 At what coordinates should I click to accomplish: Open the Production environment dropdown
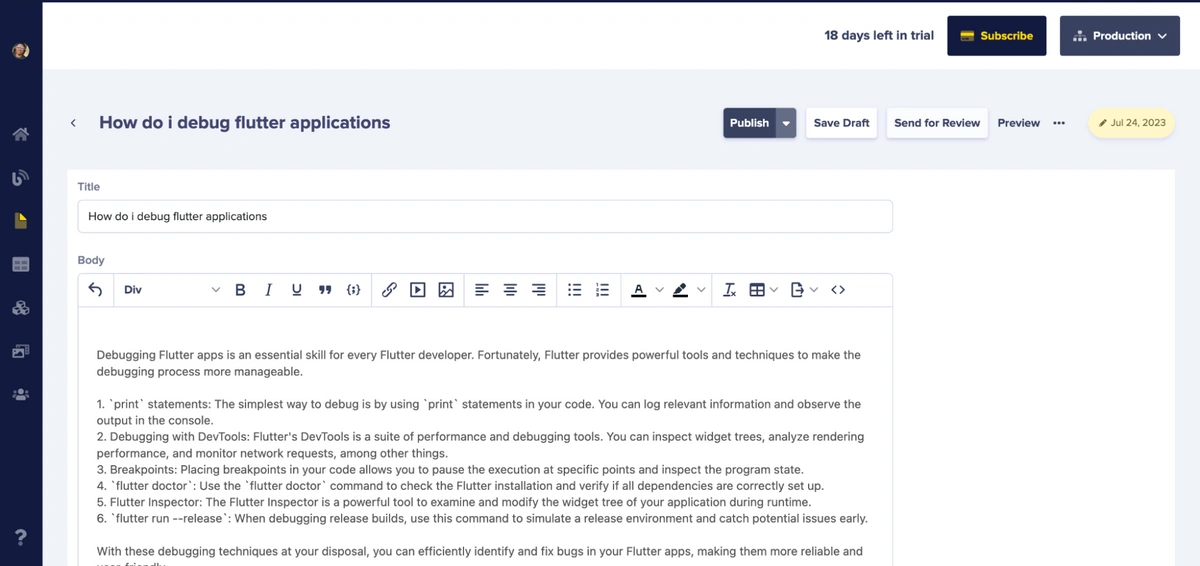click(x=1119, y=36)
